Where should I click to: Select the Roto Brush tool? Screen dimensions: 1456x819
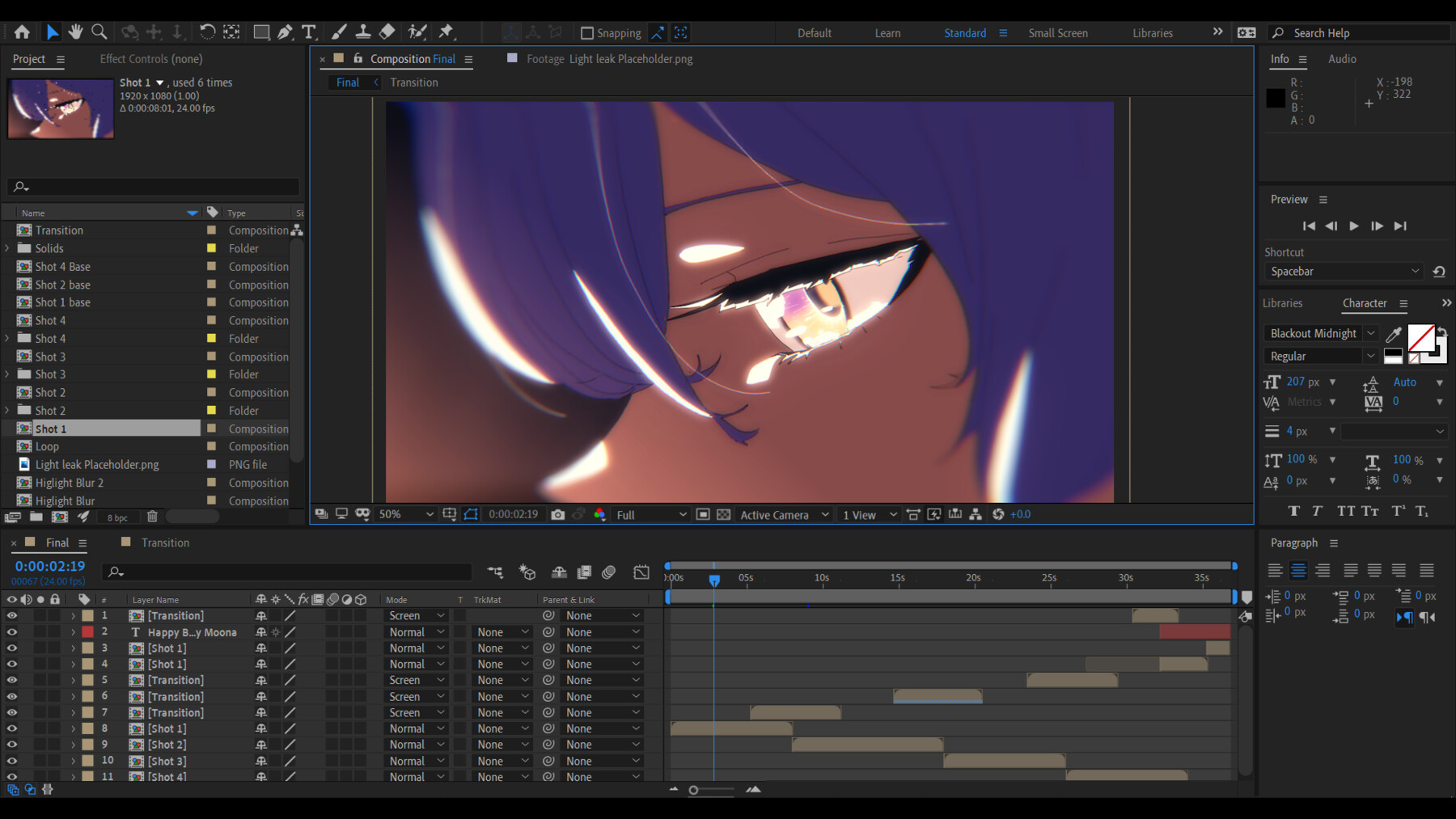417,32
